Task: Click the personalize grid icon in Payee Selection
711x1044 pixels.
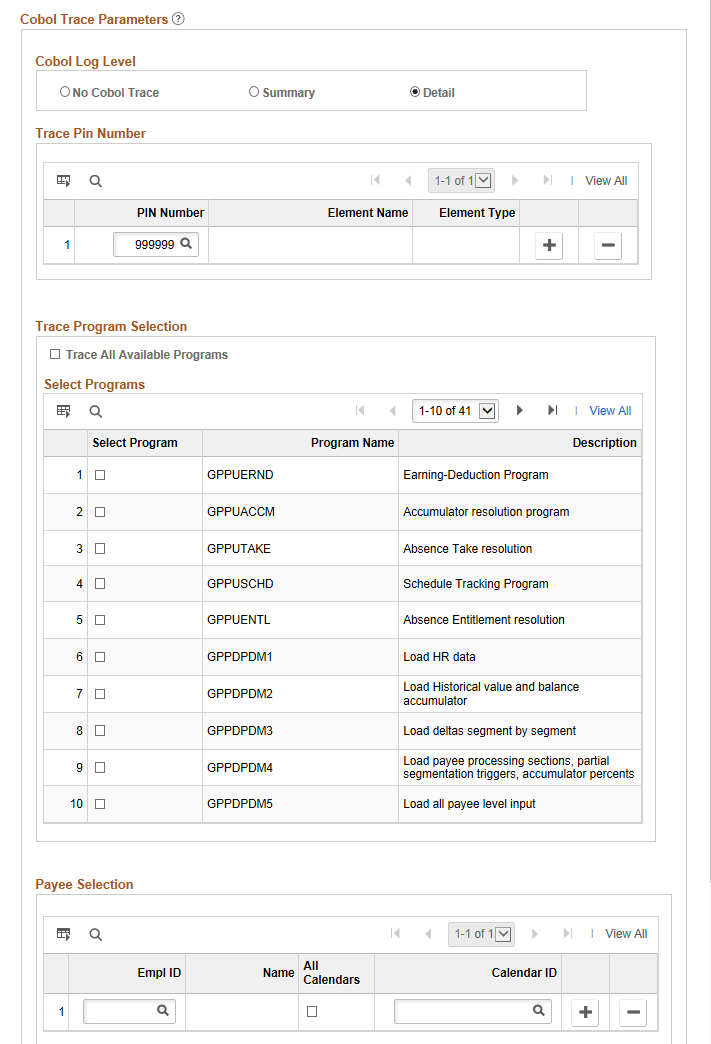Action: pos(64,933)
